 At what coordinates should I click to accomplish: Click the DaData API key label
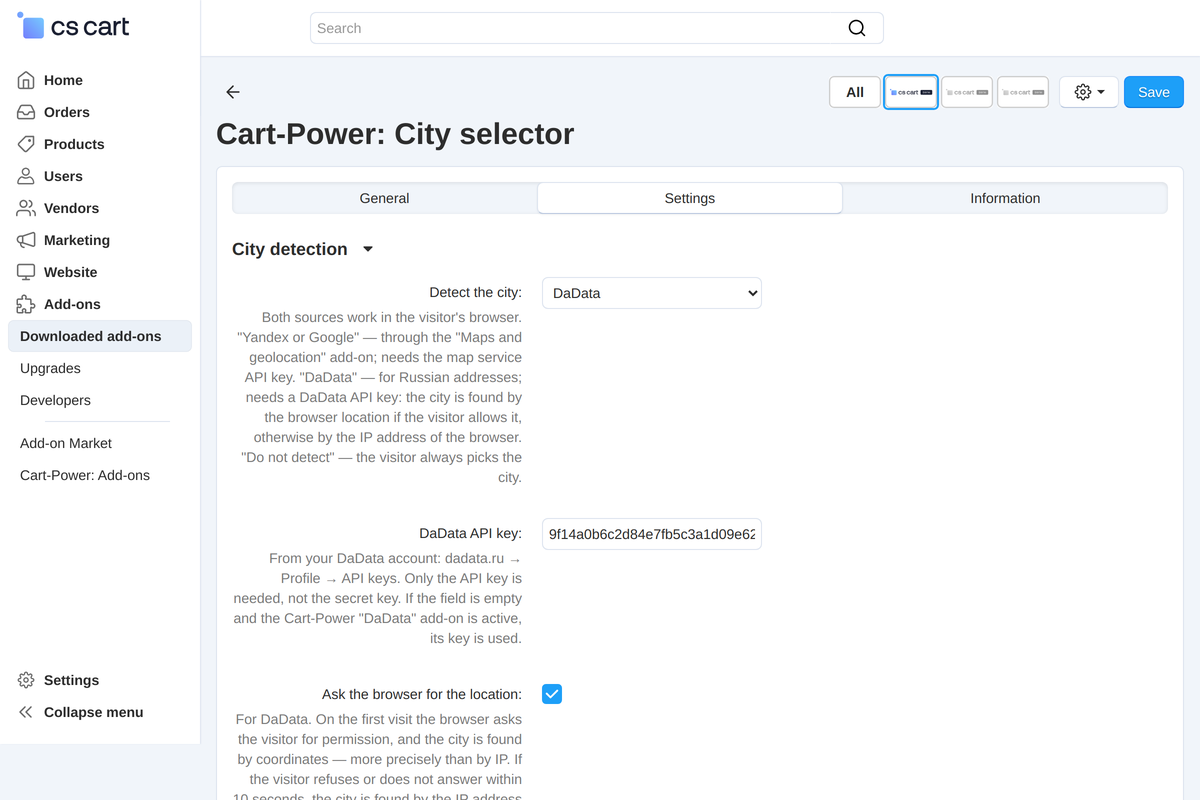pyautogui.click(x=470, y=533)
